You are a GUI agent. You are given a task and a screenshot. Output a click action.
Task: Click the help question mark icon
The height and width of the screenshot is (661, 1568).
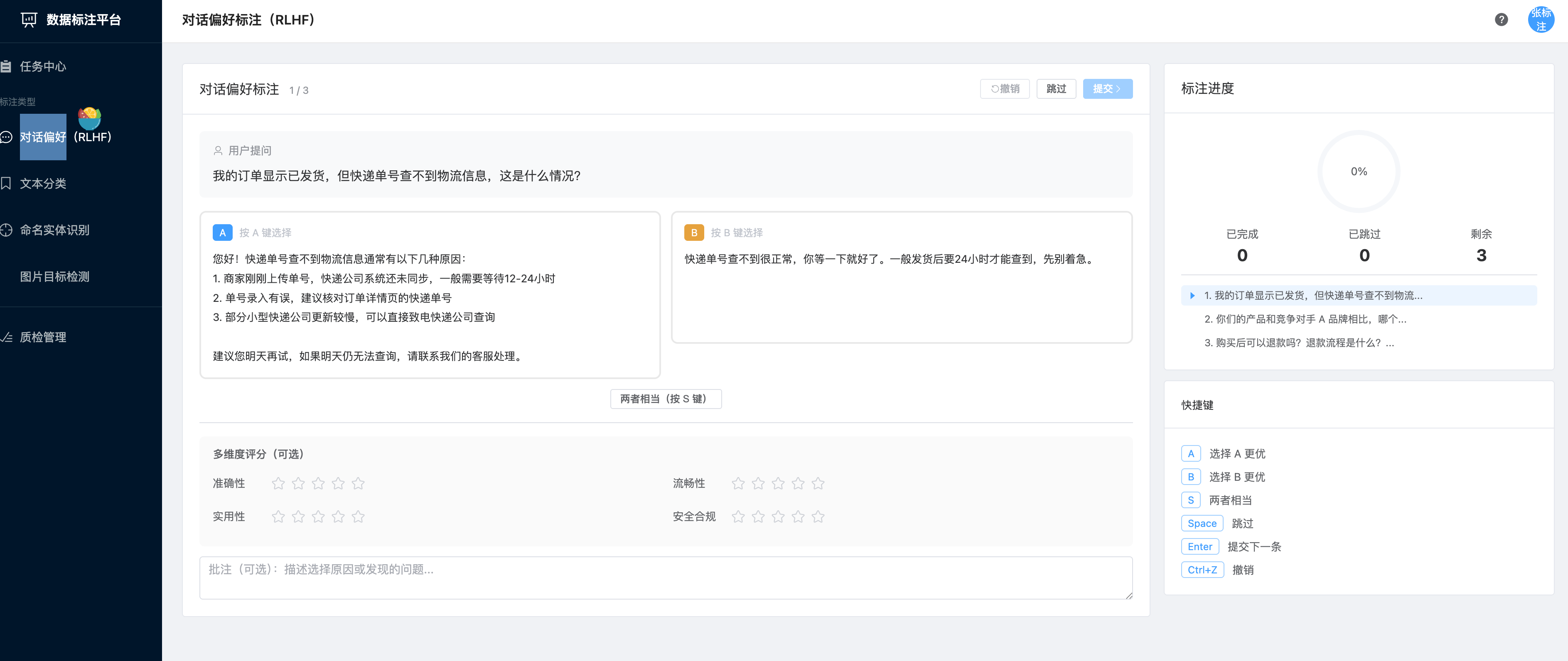(1501, 20)
